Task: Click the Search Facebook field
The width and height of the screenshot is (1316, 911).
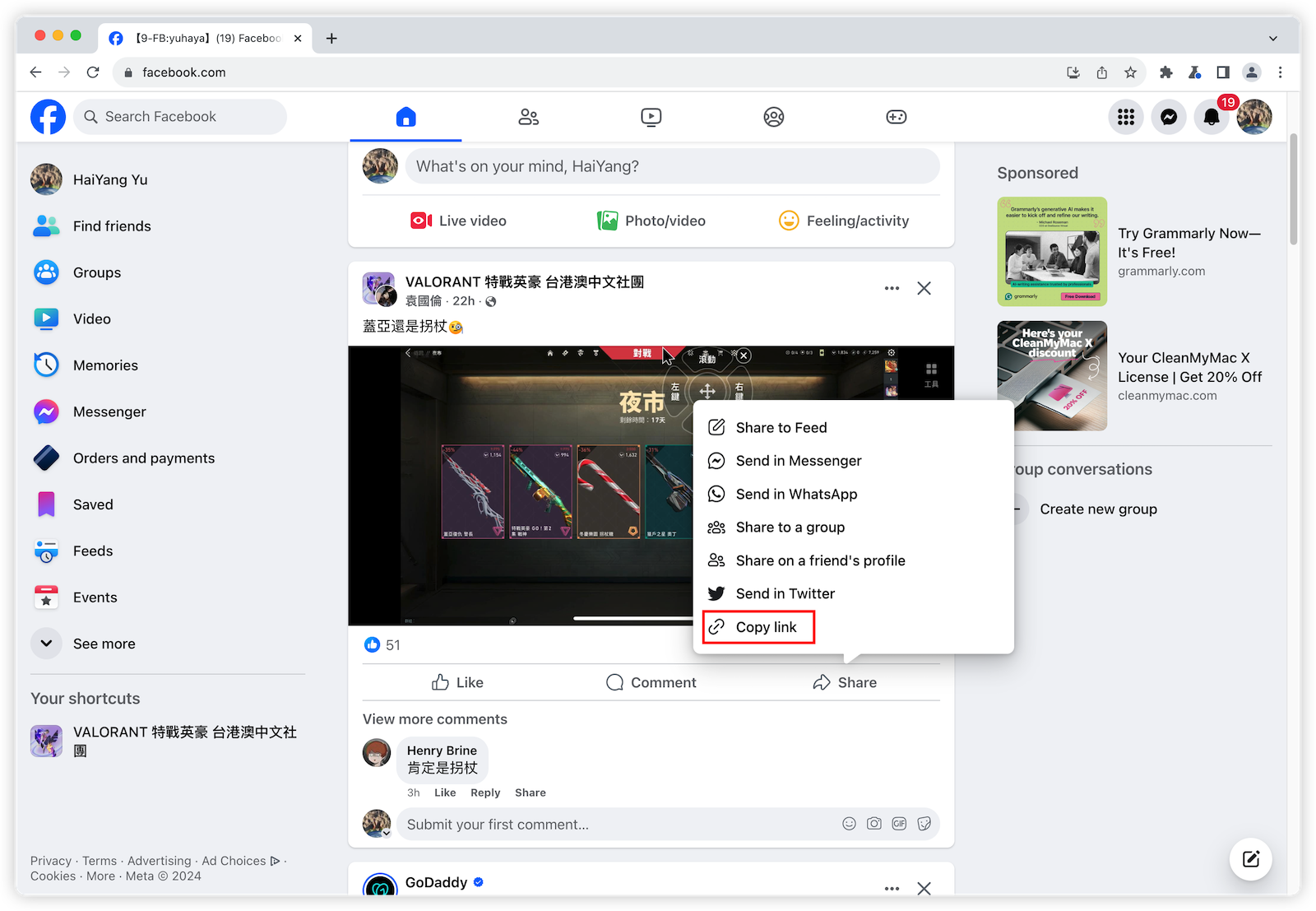Action: point(181,117)
